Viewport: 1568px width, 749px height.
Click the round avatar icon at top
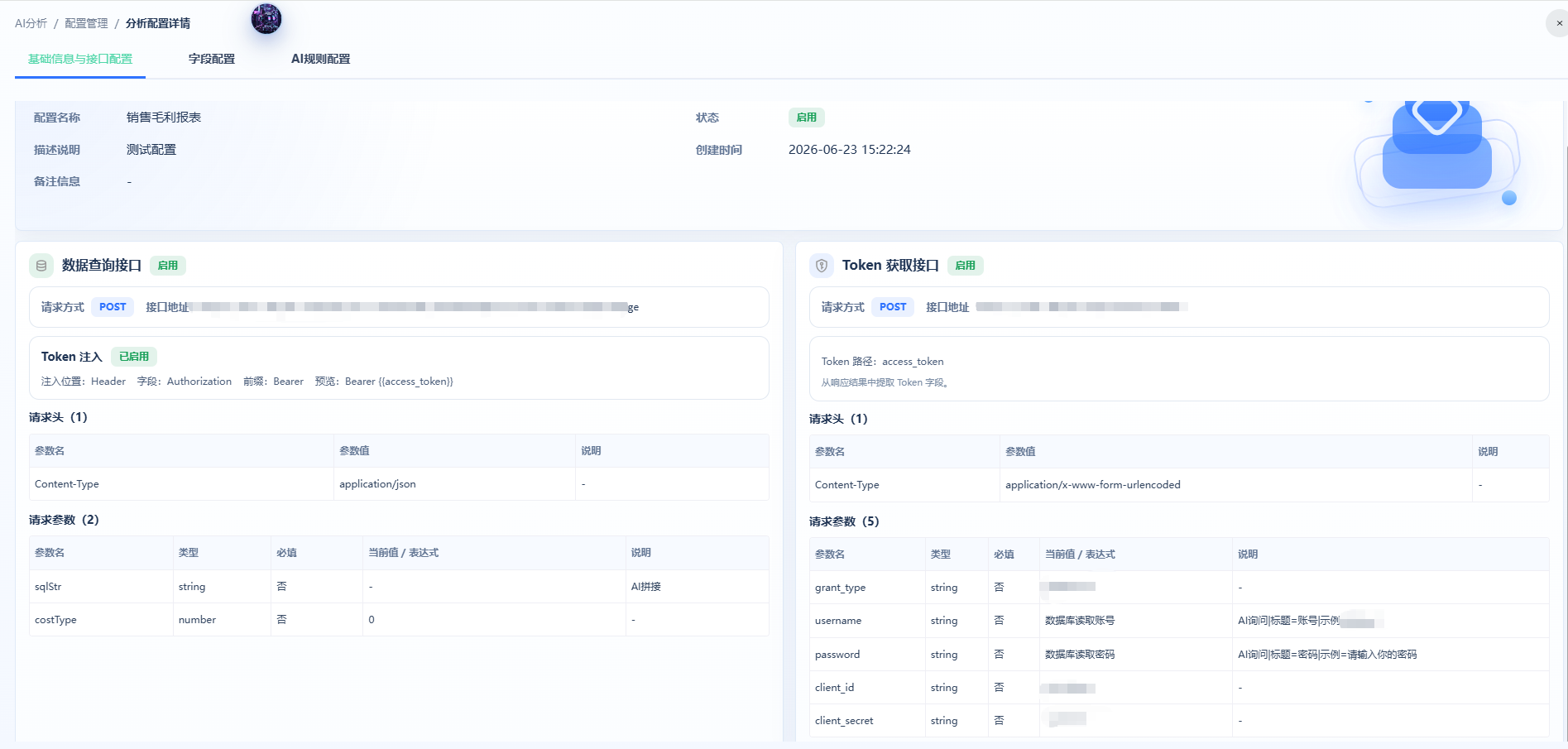266,18
